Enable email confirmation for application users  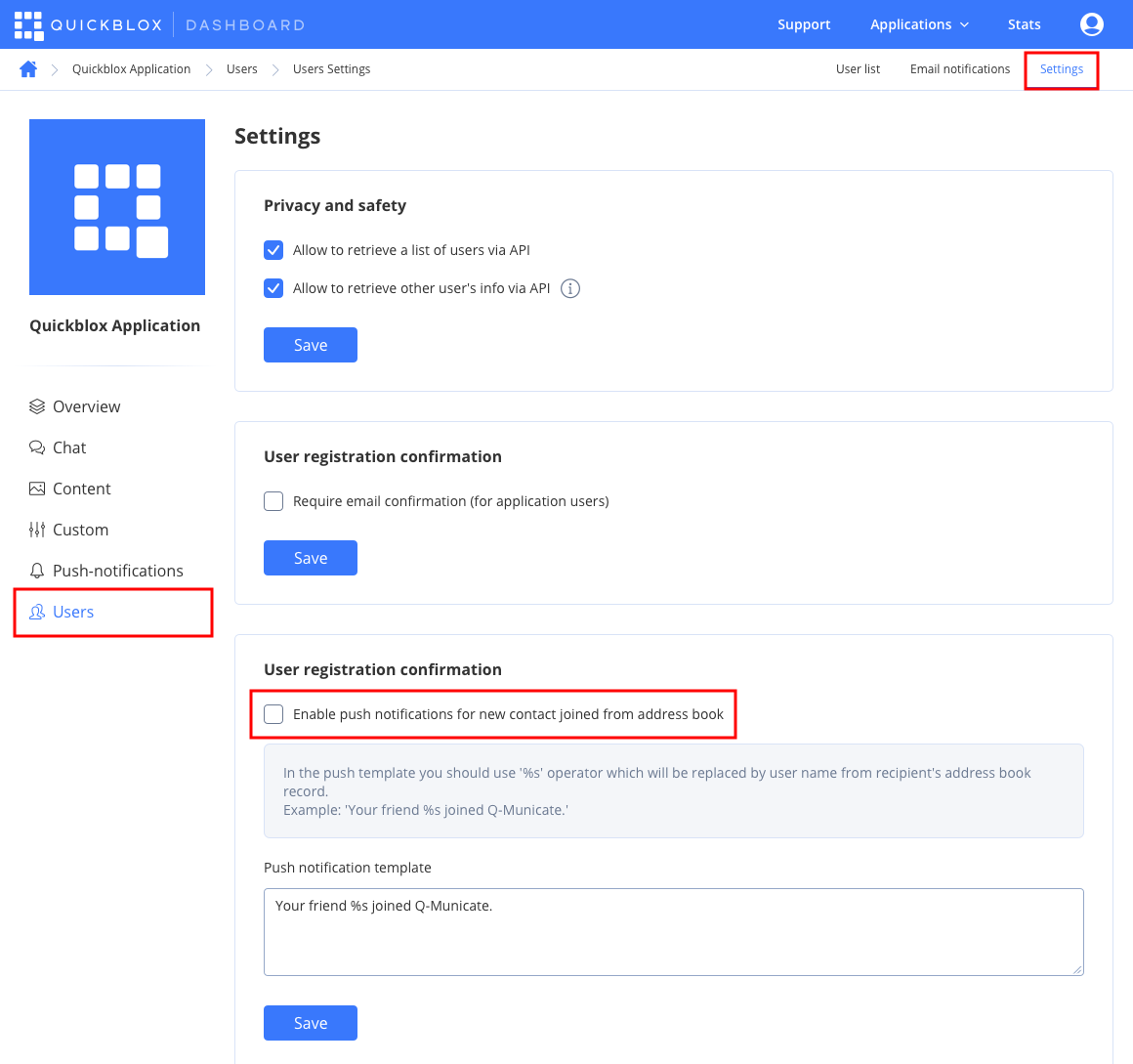click(273, 500)
